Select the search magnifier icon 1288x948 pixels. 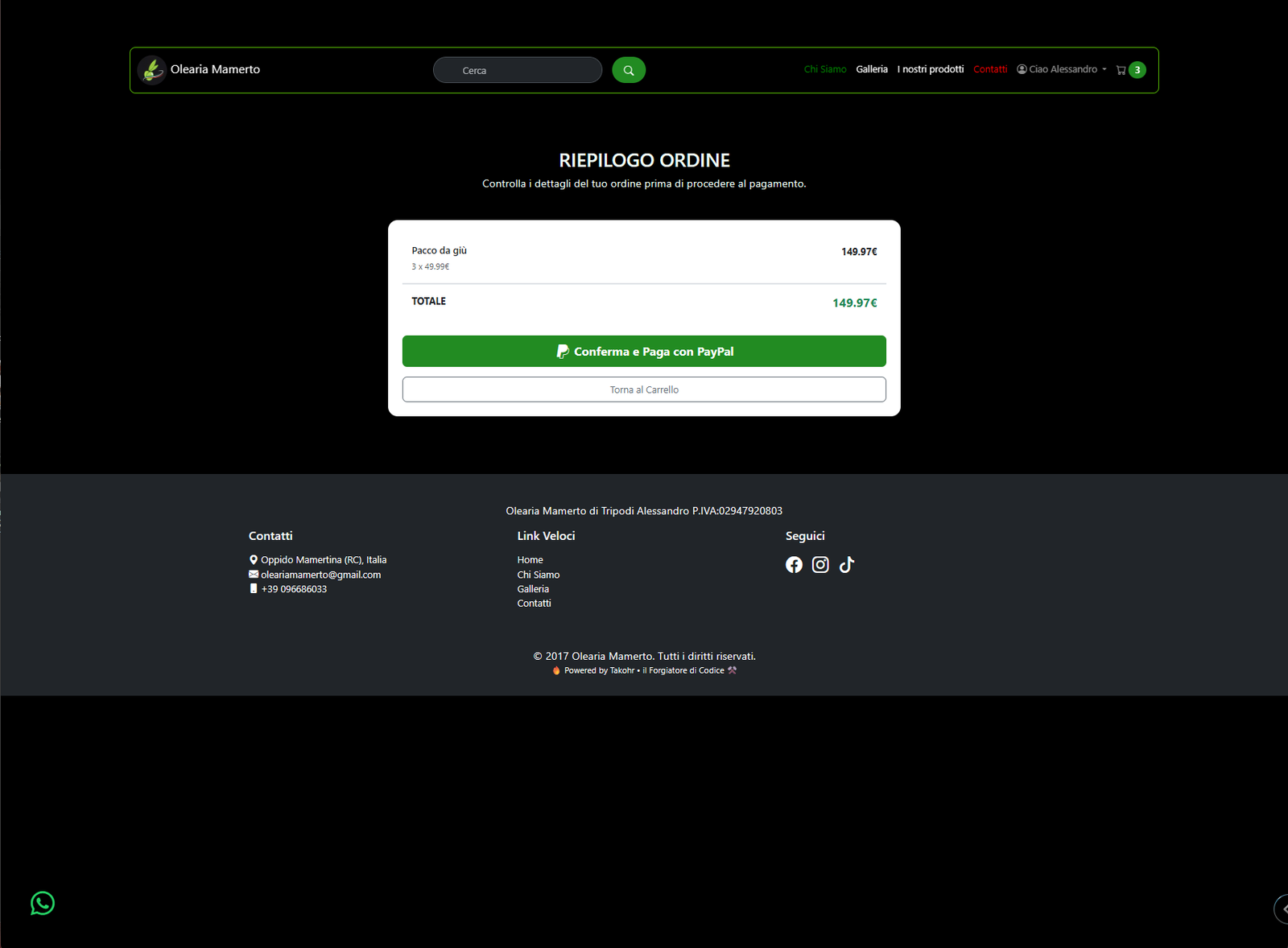coord(629,70)
